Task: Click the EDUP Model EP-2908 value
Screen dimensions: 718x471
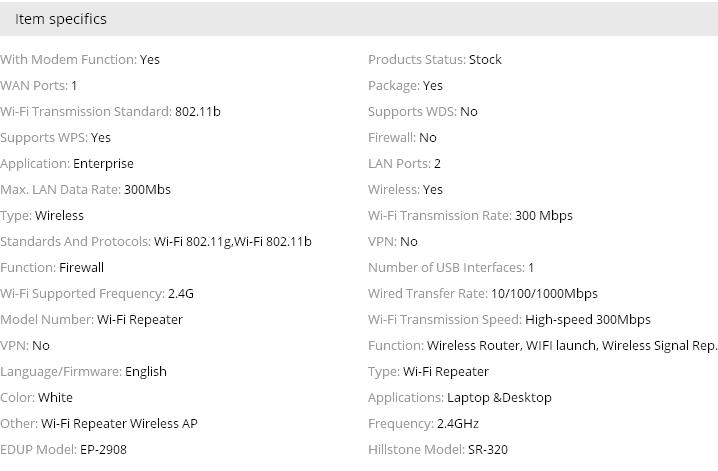Action: click(x=103, y=449)
